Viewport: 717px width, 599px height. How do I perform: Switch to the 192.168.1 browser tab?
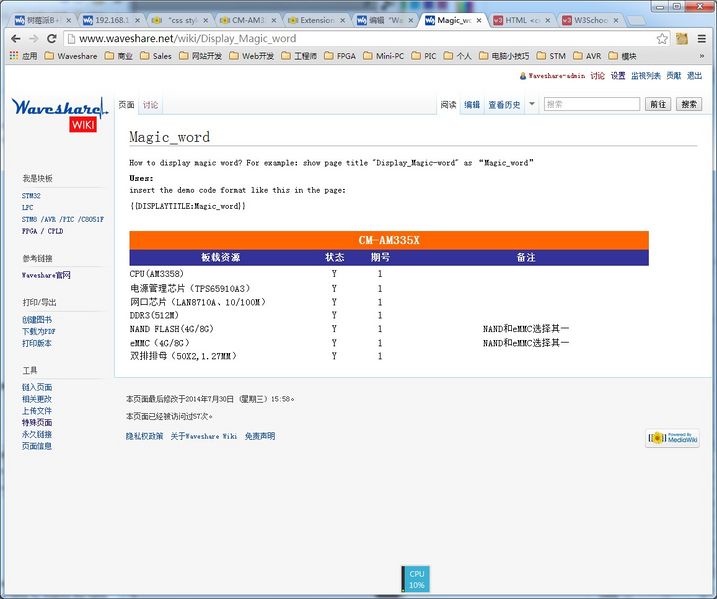(110, 21)
